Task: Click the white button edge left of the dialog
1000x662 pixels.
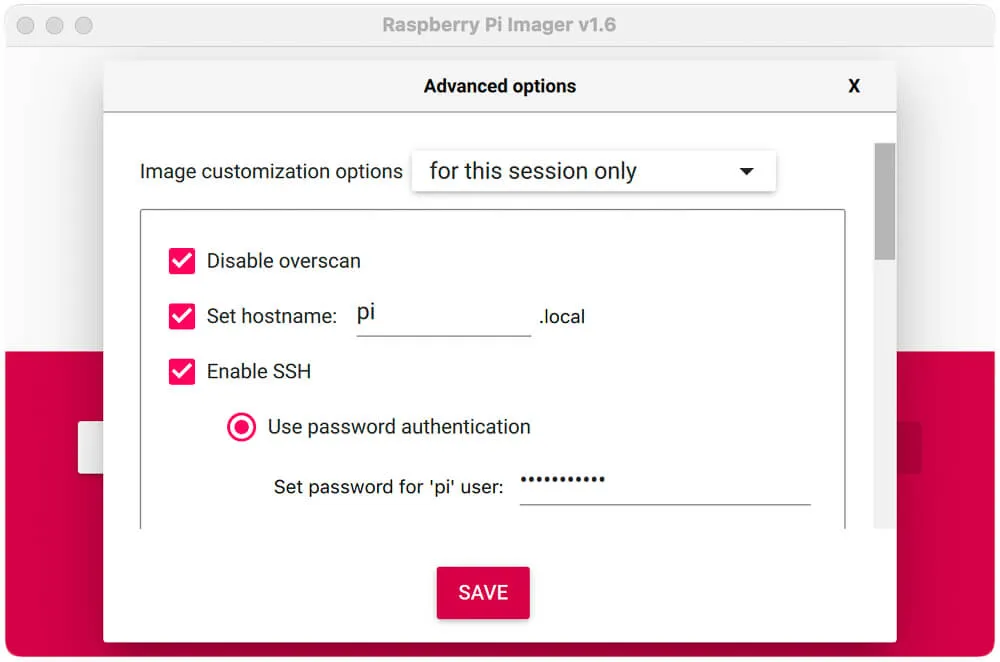Action: (91, 447)
